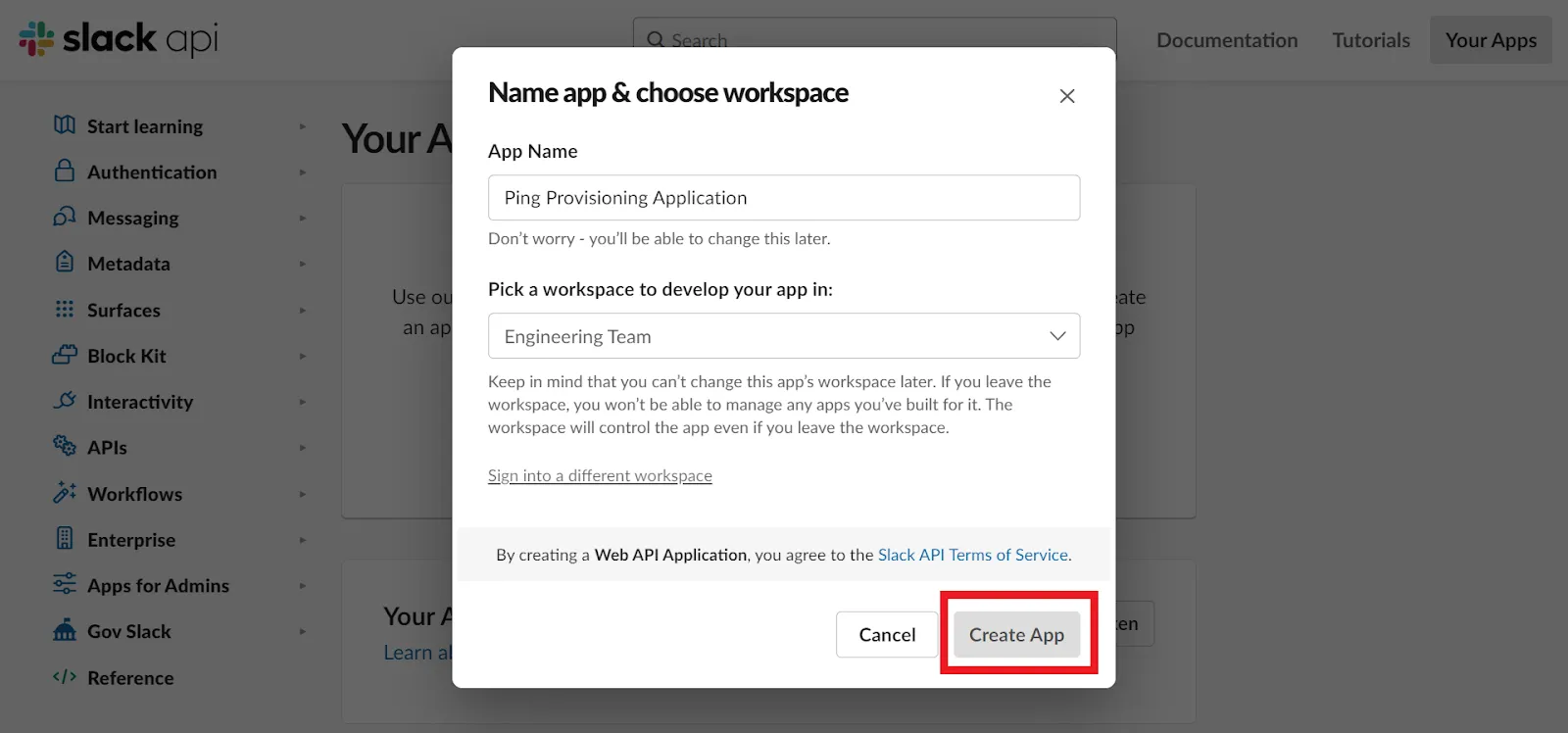Screen dimensions: 1568x733
Task: Expand the APIs section arrow
Action: pyautogui.click(x=303, y=448)
